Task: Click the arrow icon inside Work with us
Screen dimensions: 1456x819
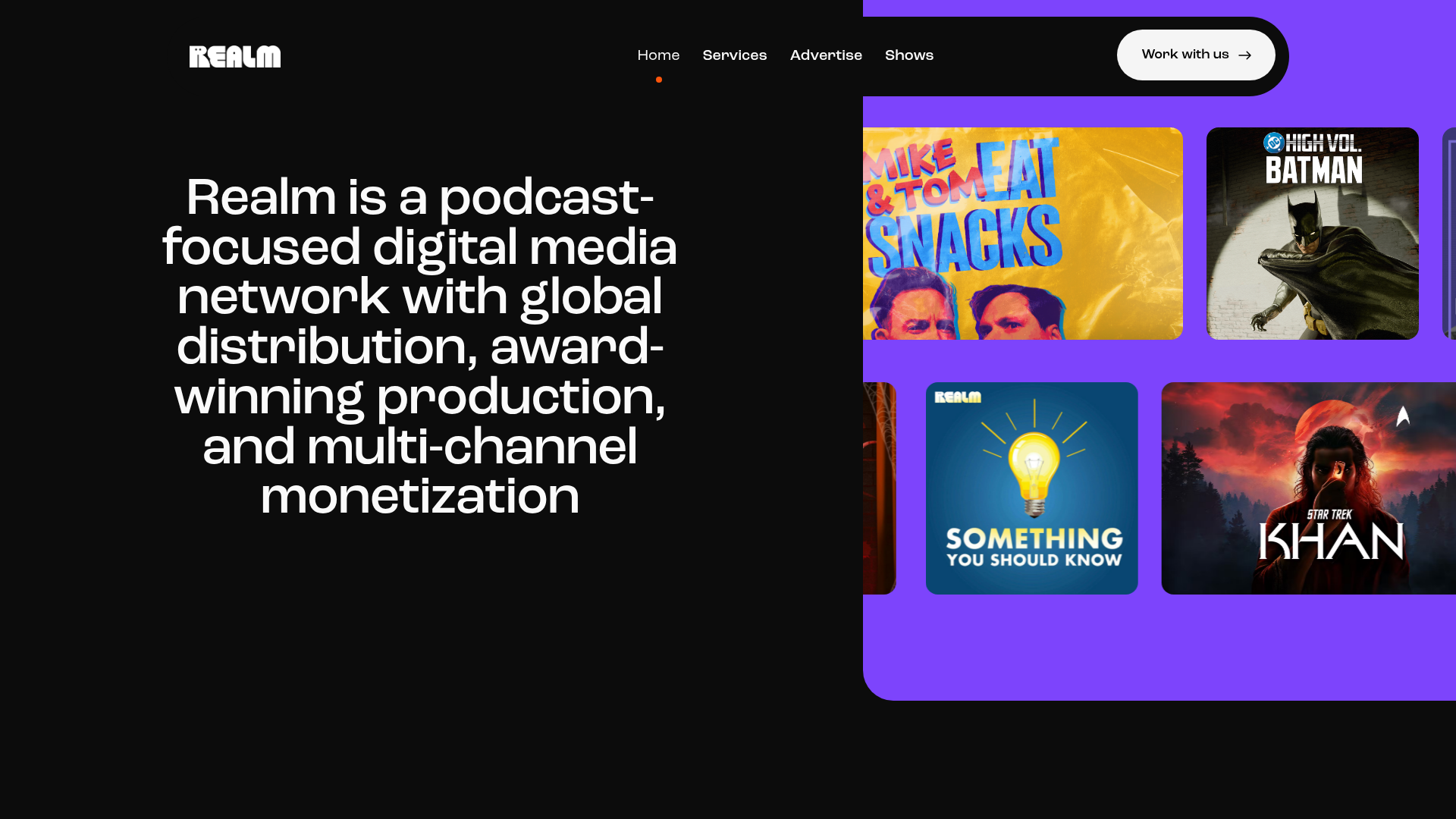Action: (x=1244, y=55)
